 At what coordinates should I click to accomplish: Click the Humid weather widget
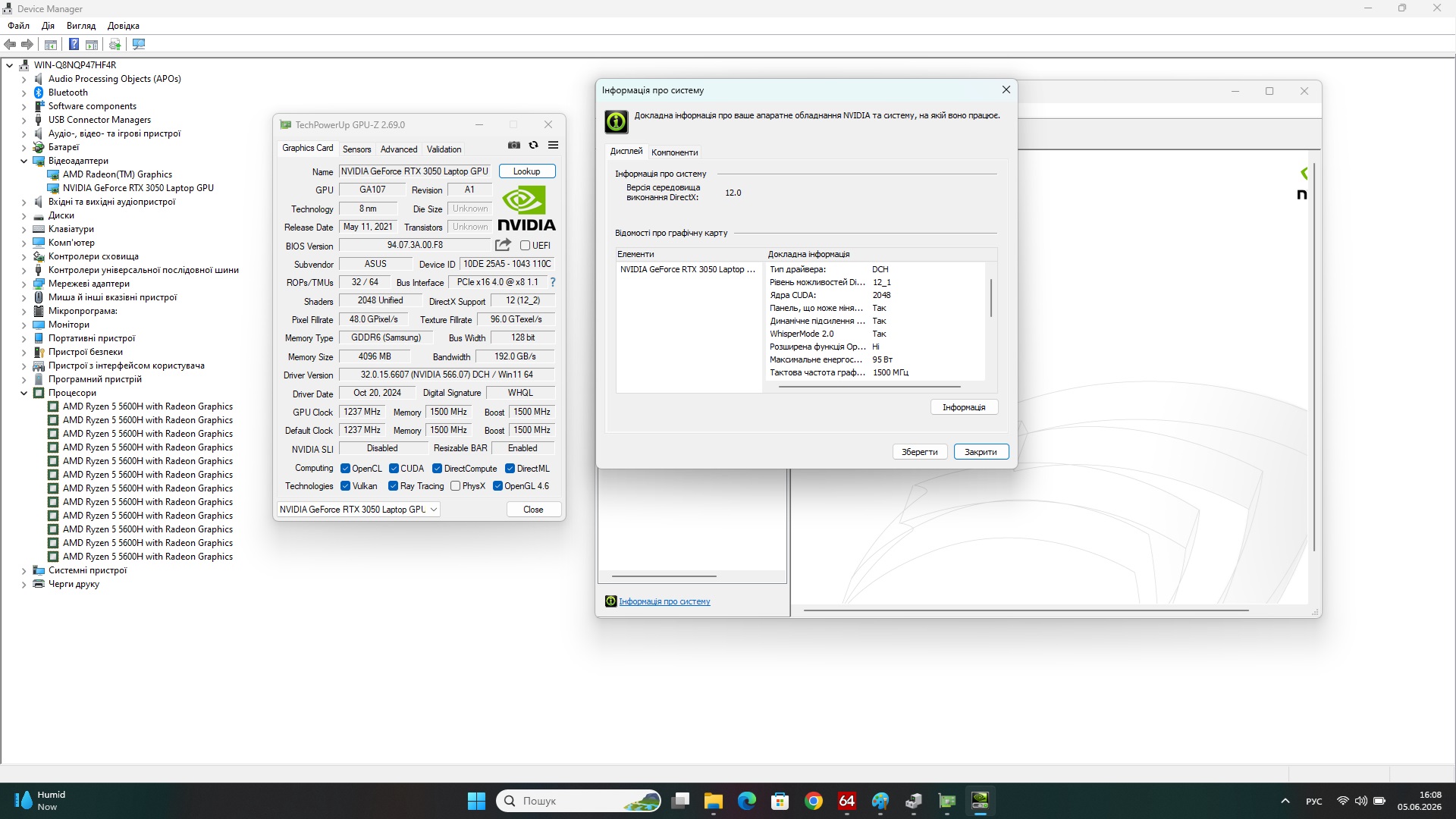[39, 801]
